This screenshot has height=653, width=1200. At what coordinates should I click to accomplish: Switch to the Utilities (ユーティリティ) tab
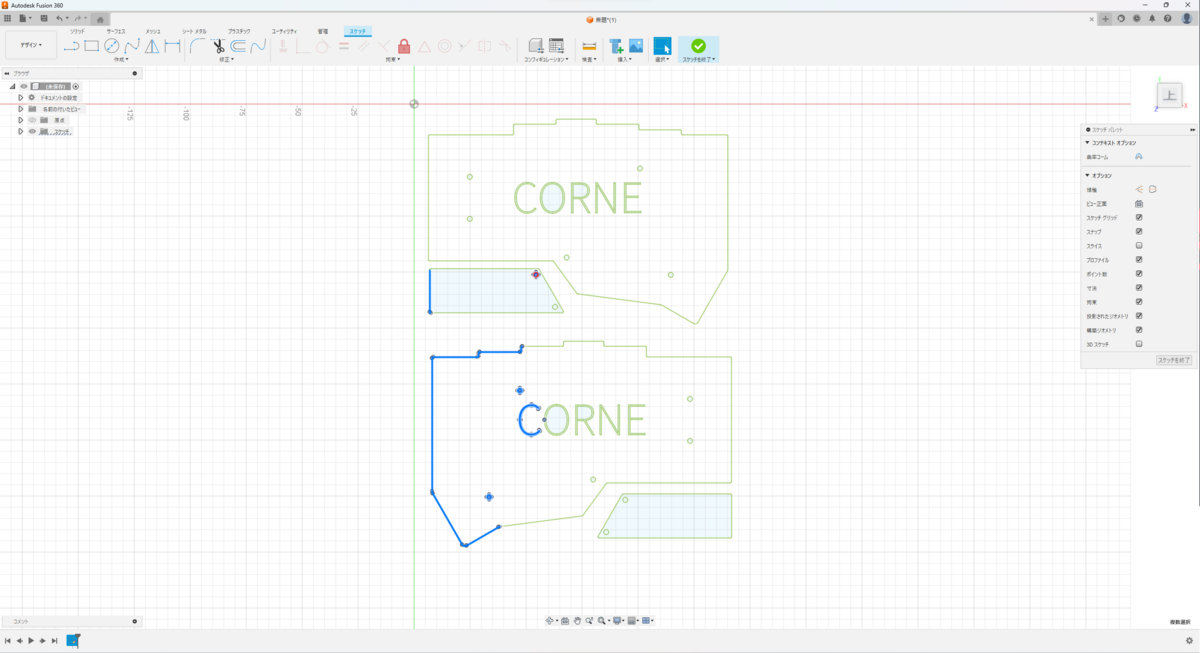click(285, 31)
